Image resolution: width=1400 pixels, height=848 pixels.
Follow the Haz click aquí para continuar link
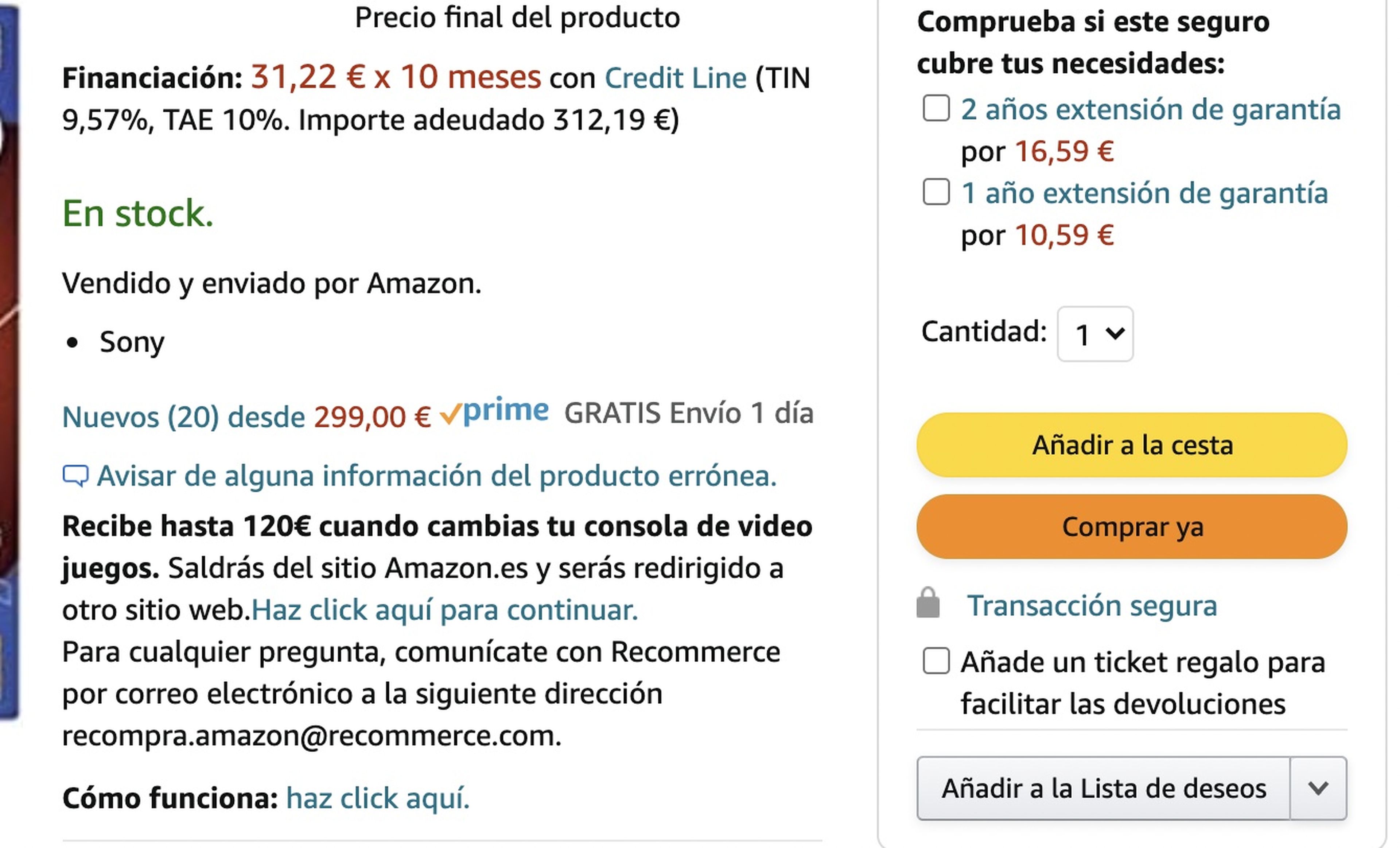[x=444, y=610]
